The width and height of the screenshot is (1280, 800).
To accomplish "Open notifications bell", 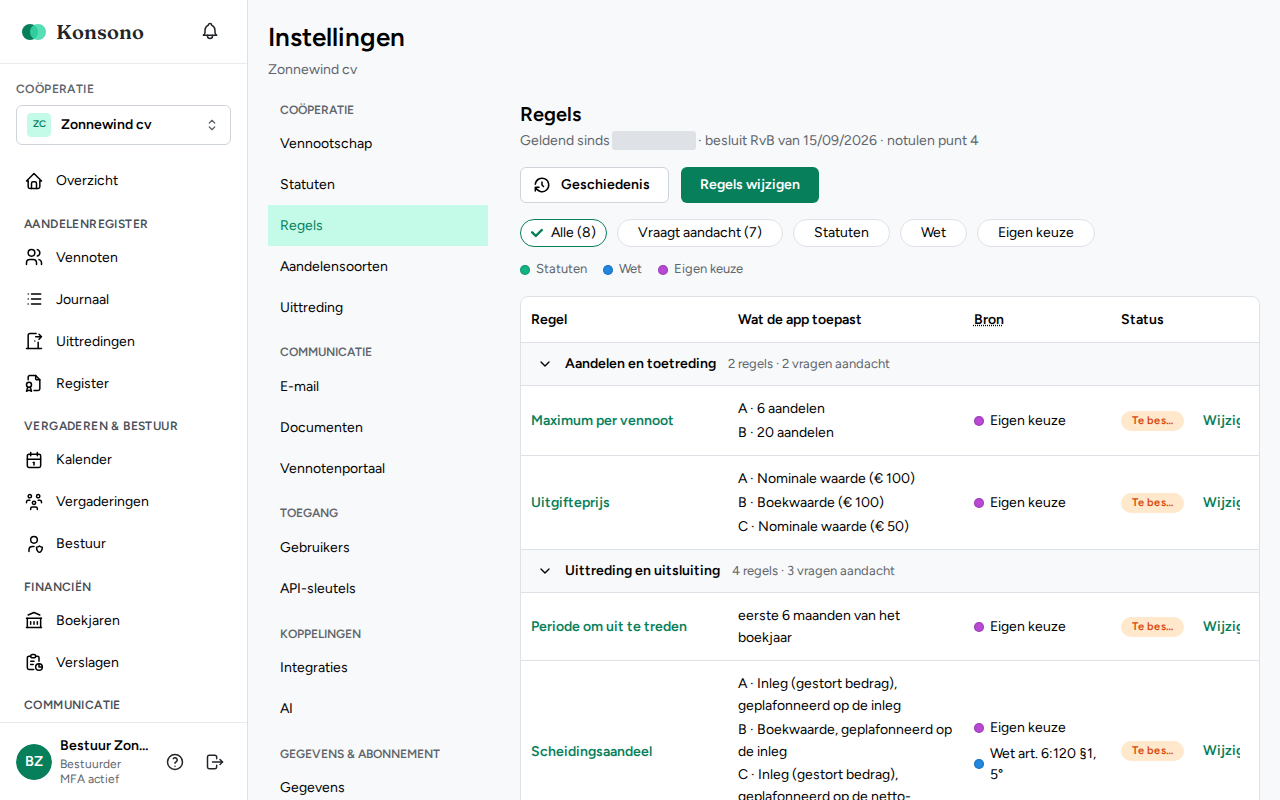I will pos(210,31).
